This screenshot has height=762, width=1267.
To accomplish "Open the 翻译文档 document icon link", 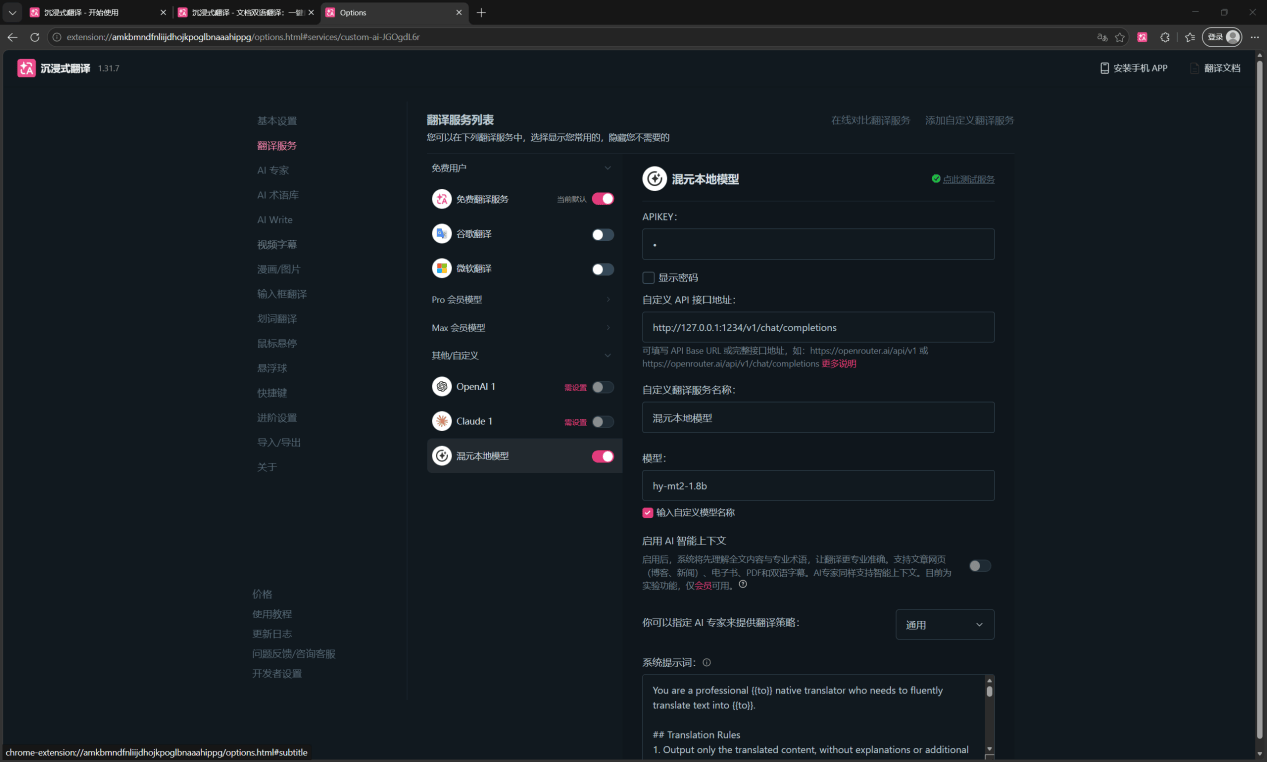I will click(x=1194, y=68).
